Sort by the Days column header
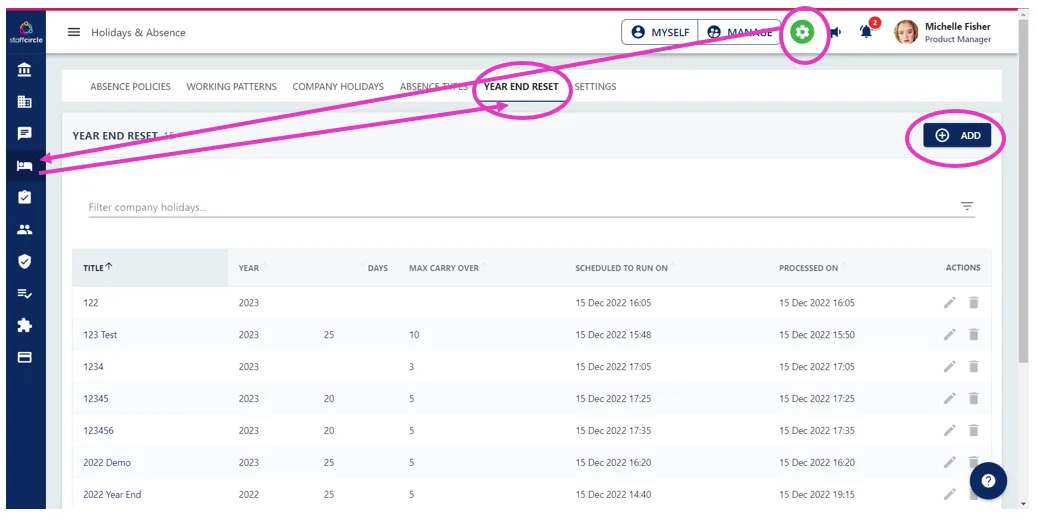The width and height of the screenshot is (1038, 520). pyautogui.click(x=377, y=268)
